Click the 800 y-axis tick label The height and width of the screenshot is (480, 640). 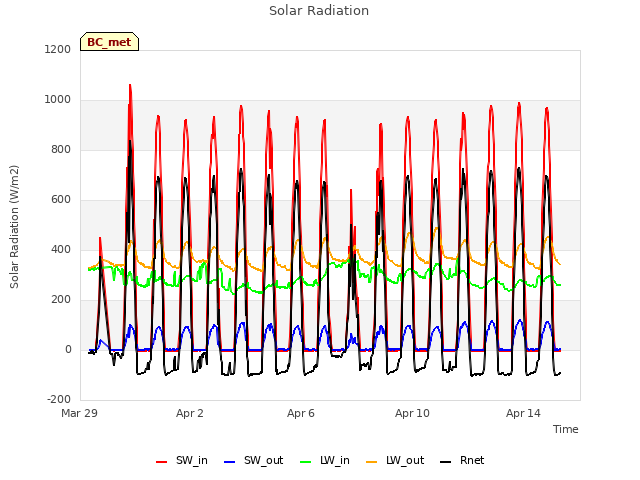pos(61,150)
